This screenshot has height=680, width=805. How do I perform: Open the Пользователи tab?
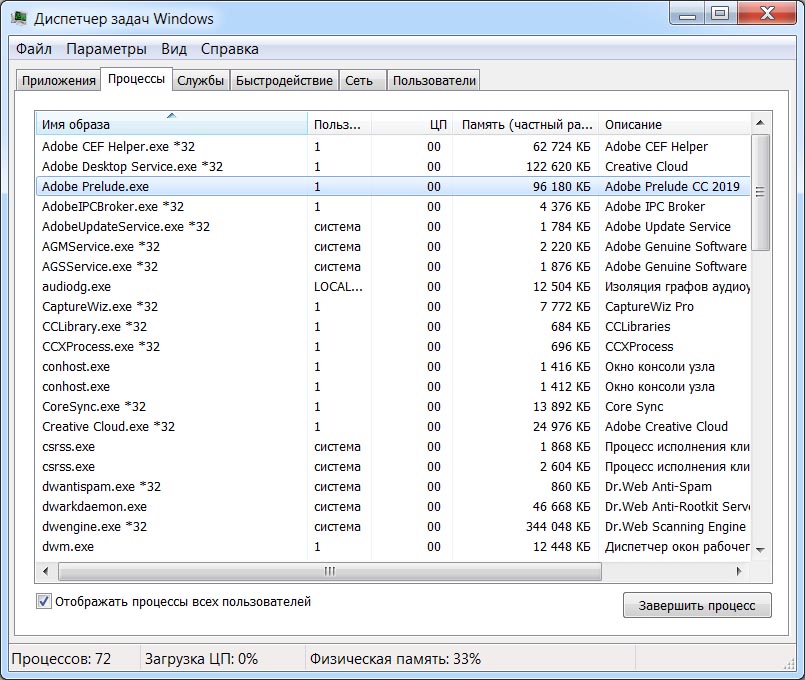(434, 81)
